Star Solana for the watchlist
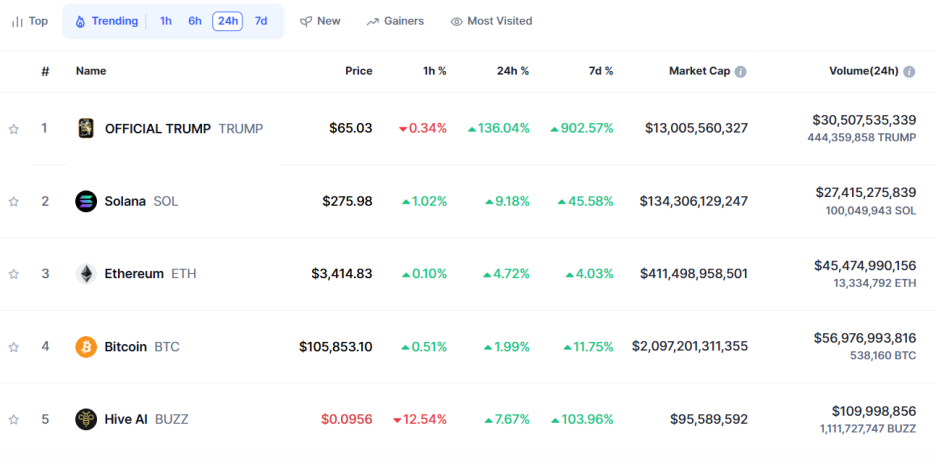 14,202
